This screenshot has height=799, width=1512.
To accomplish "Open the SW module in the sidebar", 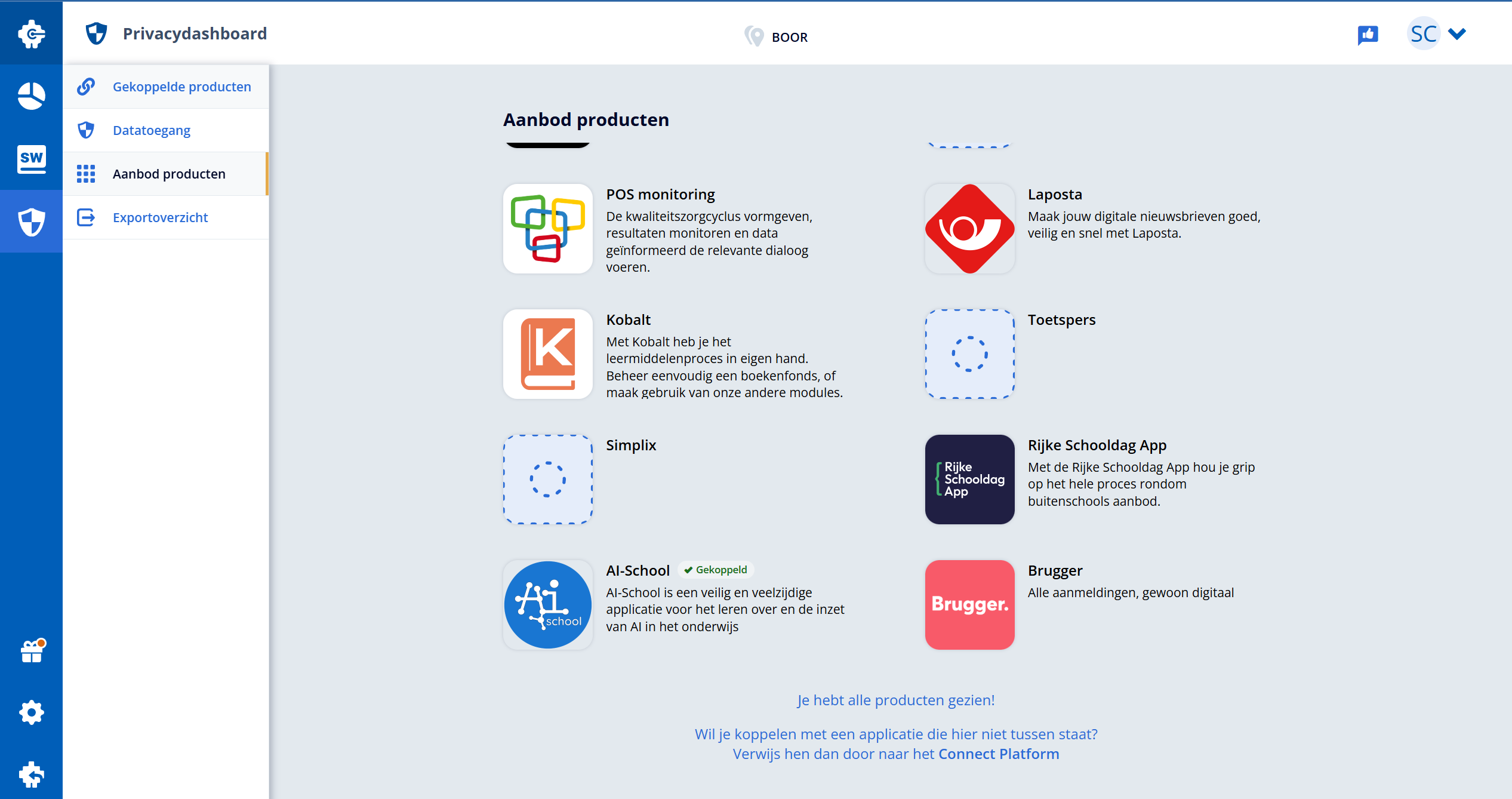I will click(30, 159).
